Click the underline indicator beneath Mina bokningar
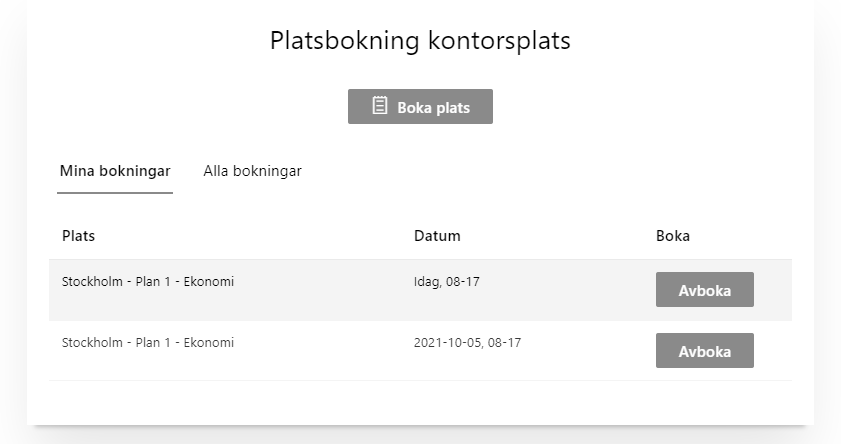Viewport: 841px width, 444px height. point(115,193)
